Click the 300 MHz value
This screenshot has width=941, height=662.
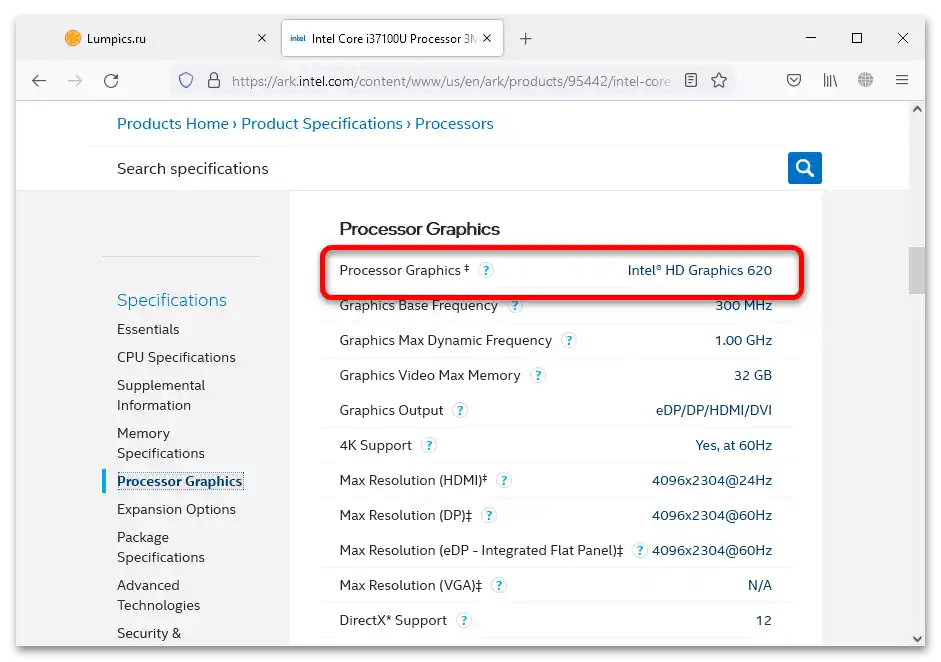(x=744, y=305)
